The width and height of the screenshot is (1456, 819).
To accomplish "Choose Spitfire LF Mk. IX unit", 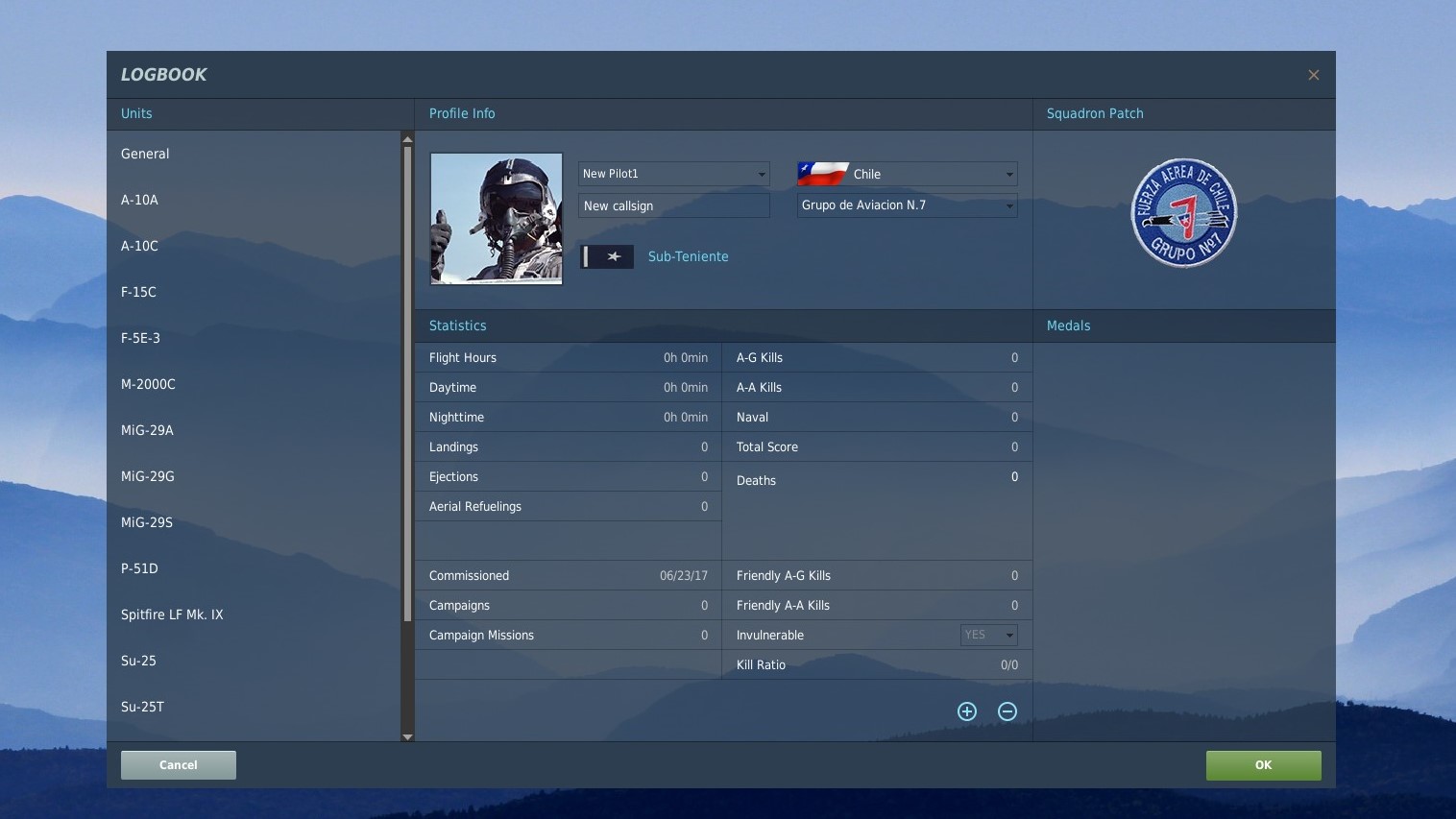I will point(172,614).
